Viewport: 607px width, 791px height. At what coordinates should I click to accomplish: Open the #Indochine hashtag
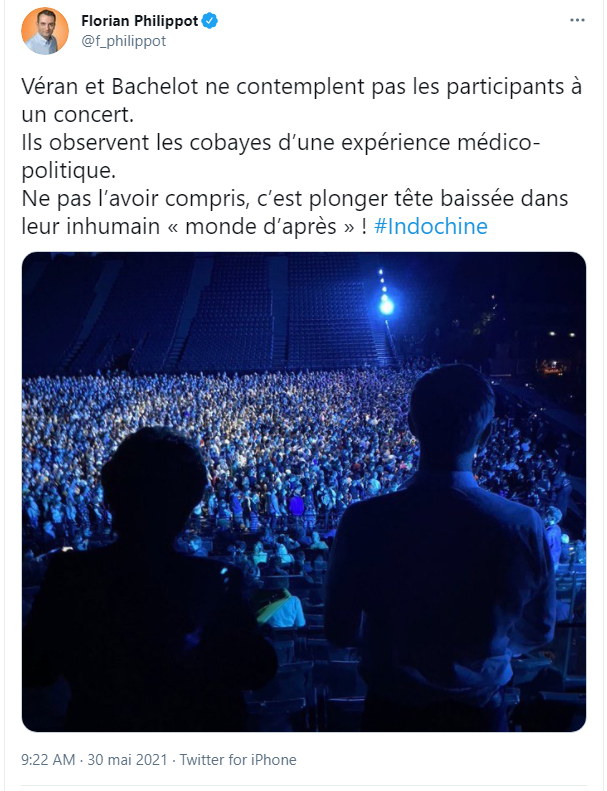click(x=430, y=227)
